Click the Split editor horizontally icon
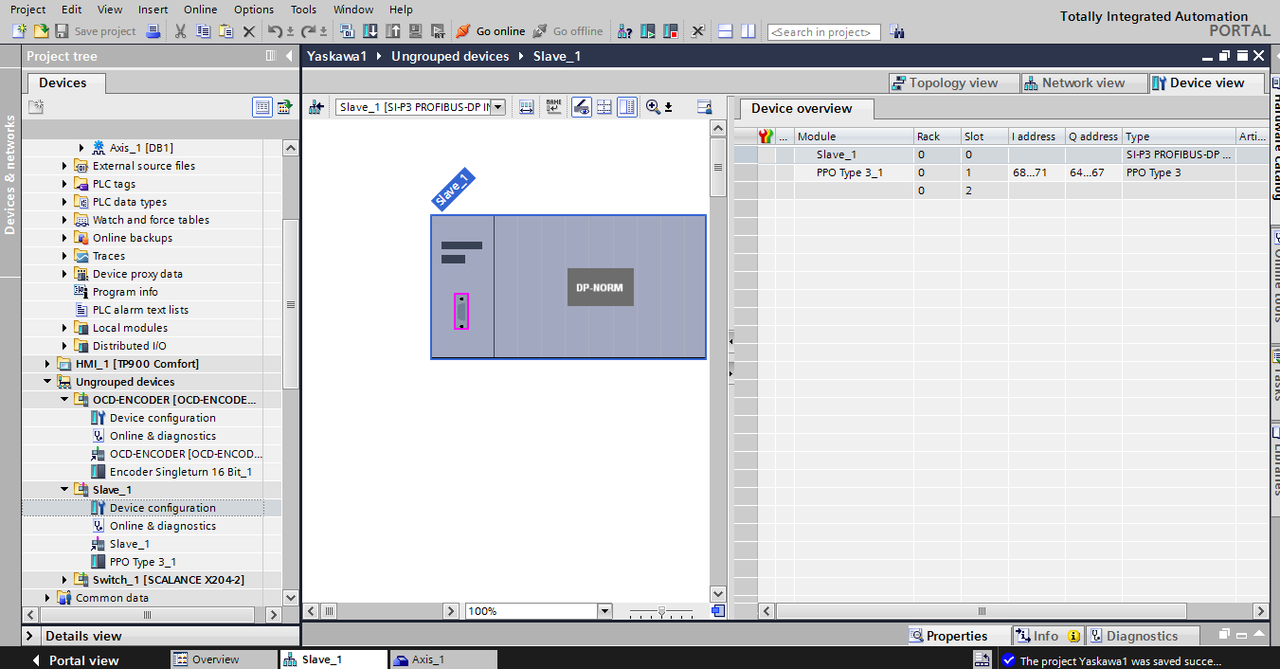Screen dimensions: 1280x669 click(x=726, y=31)
